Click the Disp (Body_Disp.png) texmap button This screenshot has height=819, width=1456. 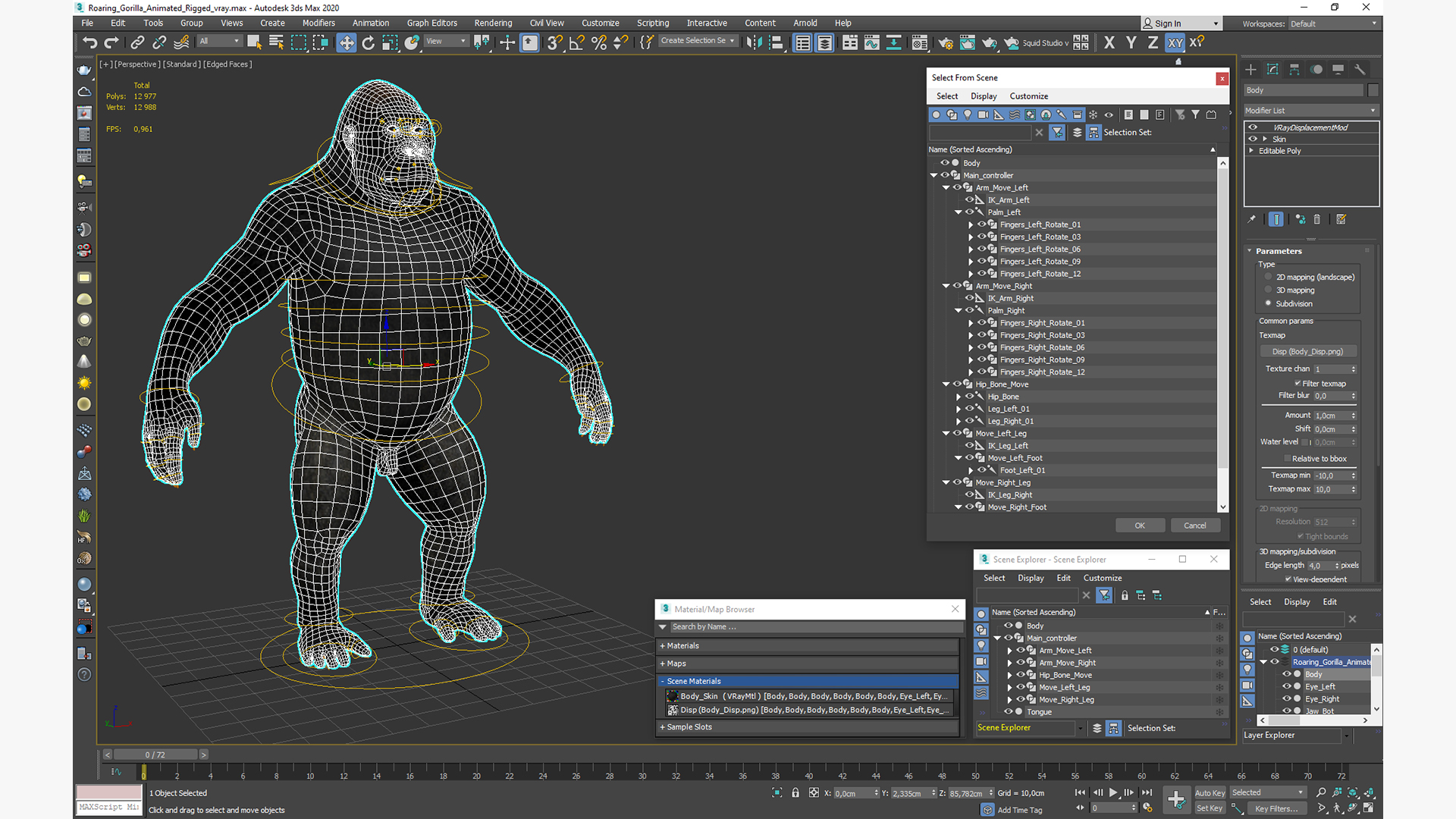(x=1307, y=352)
